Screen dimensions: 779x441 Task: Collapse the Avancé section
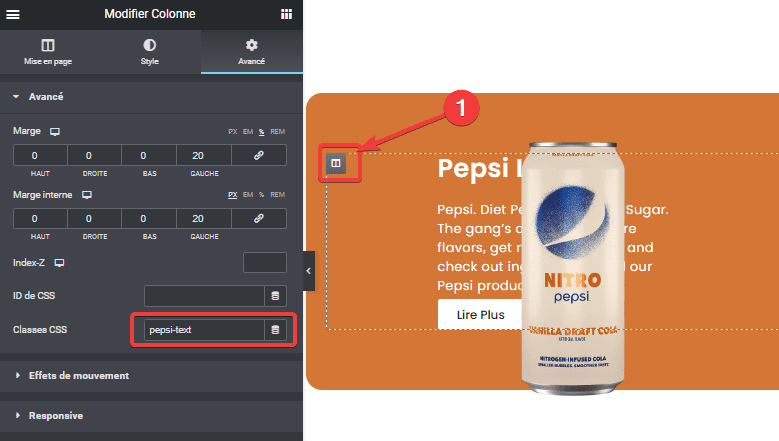(x=151, y=97)
